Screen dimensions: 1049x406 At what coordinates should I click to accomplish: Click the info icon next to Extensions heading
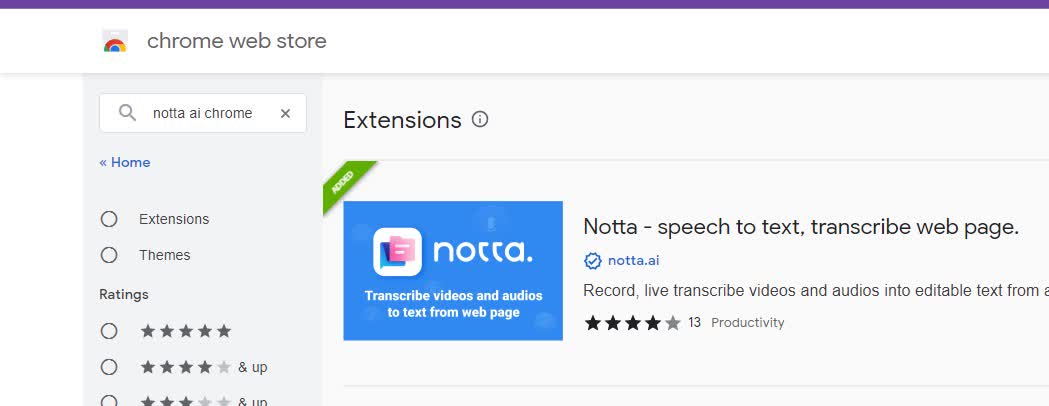pos(480,119)
